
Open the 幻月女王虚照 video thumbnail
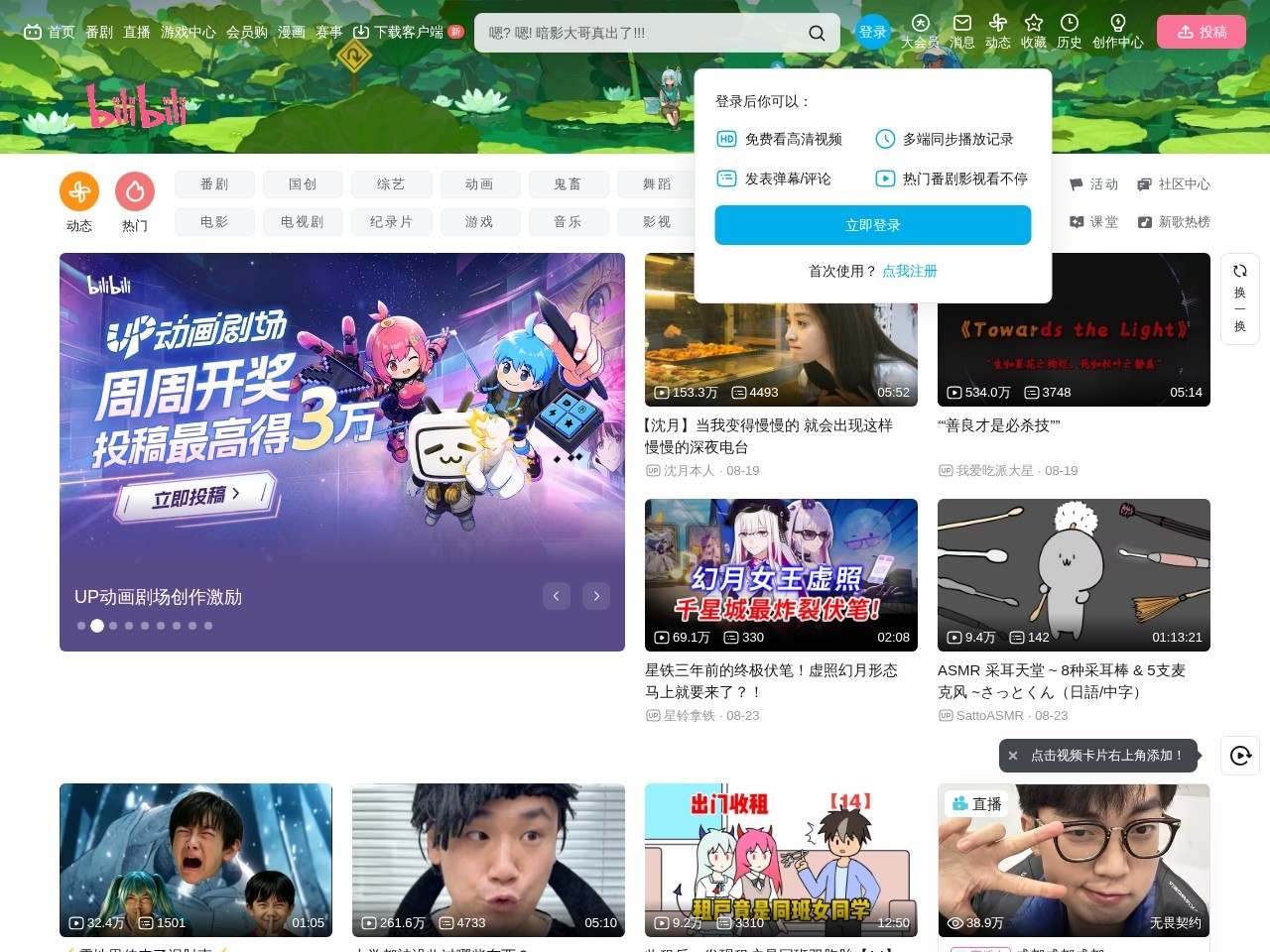pyautogui.click(x=781, y=575)
